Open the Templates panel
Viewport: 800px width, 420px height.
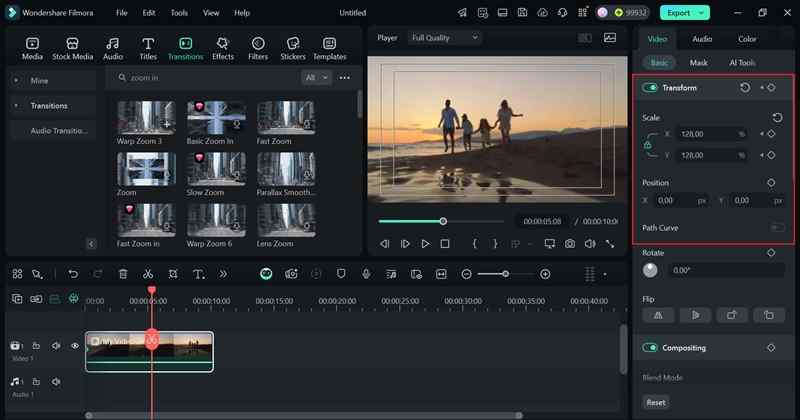click(330, 49)
